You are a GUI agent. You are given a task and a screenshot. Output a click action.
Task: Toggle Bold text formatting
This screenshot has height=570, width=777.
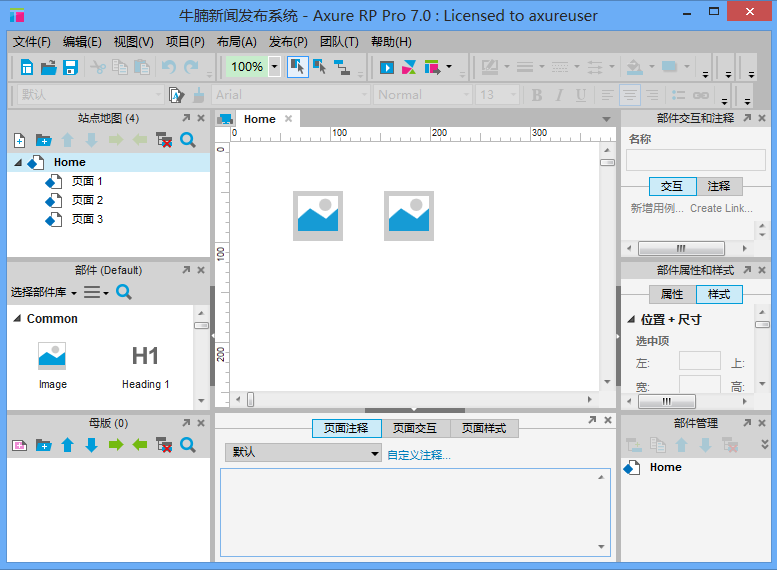[x=537, y=95]
